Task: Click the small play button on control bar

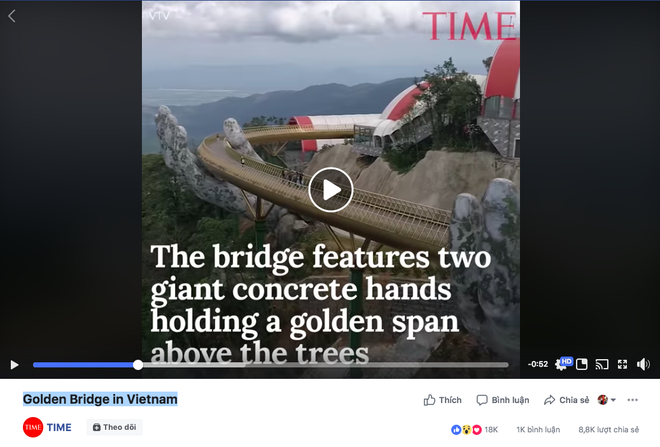Action: (14, 365)
